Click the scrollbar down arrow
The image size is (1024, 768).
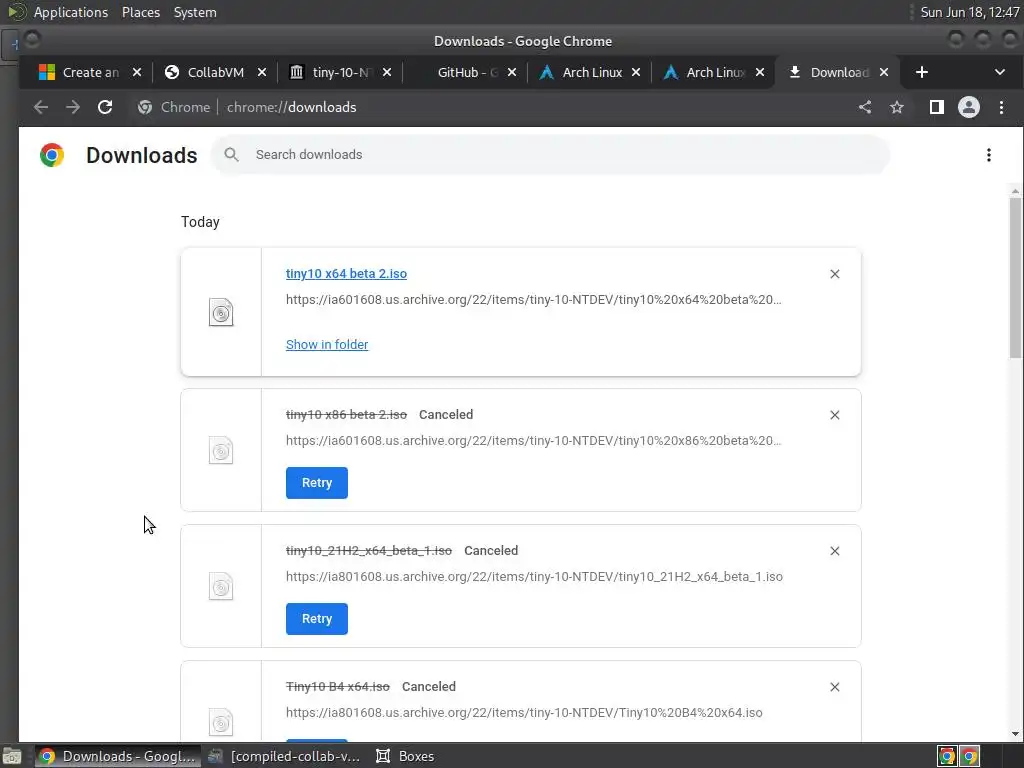1015,733
